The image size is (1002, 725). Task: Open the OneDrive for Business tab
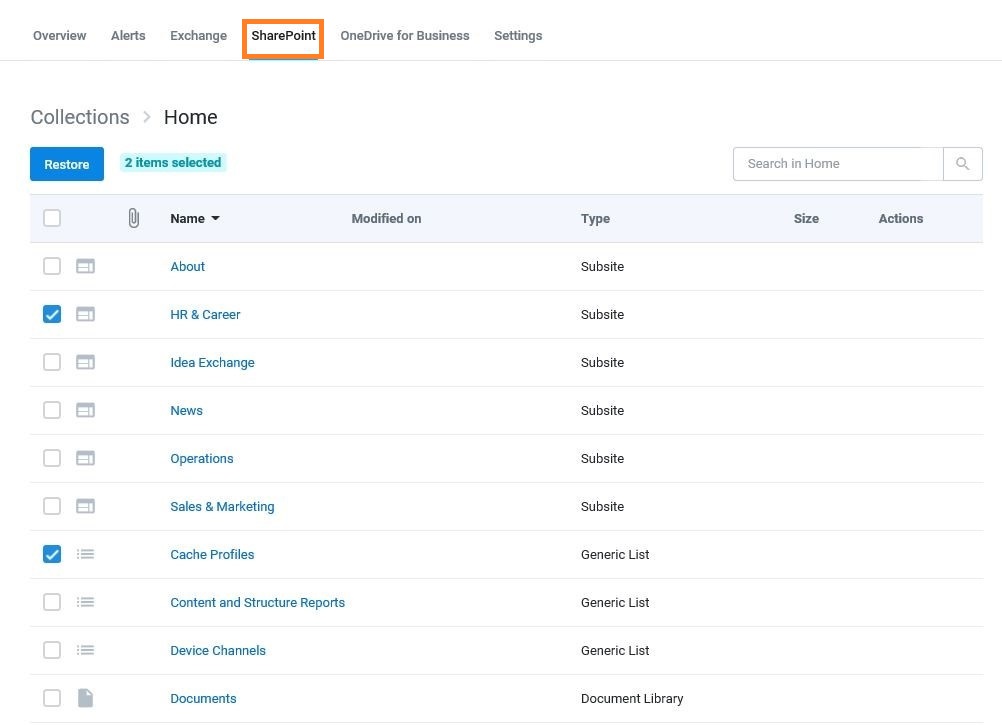pyautogui.click(x=405, y=36)
